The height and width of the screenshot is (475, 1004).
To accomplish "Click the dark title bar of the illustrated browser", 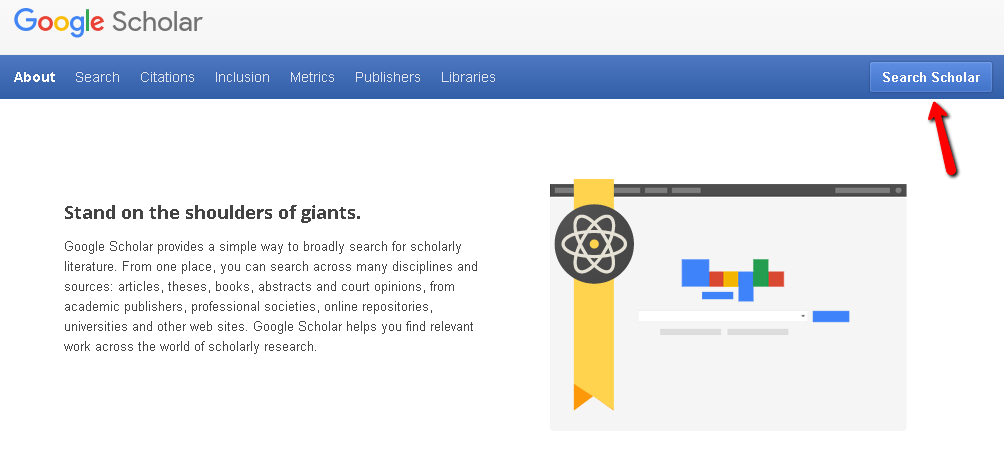I will point(760,189).
